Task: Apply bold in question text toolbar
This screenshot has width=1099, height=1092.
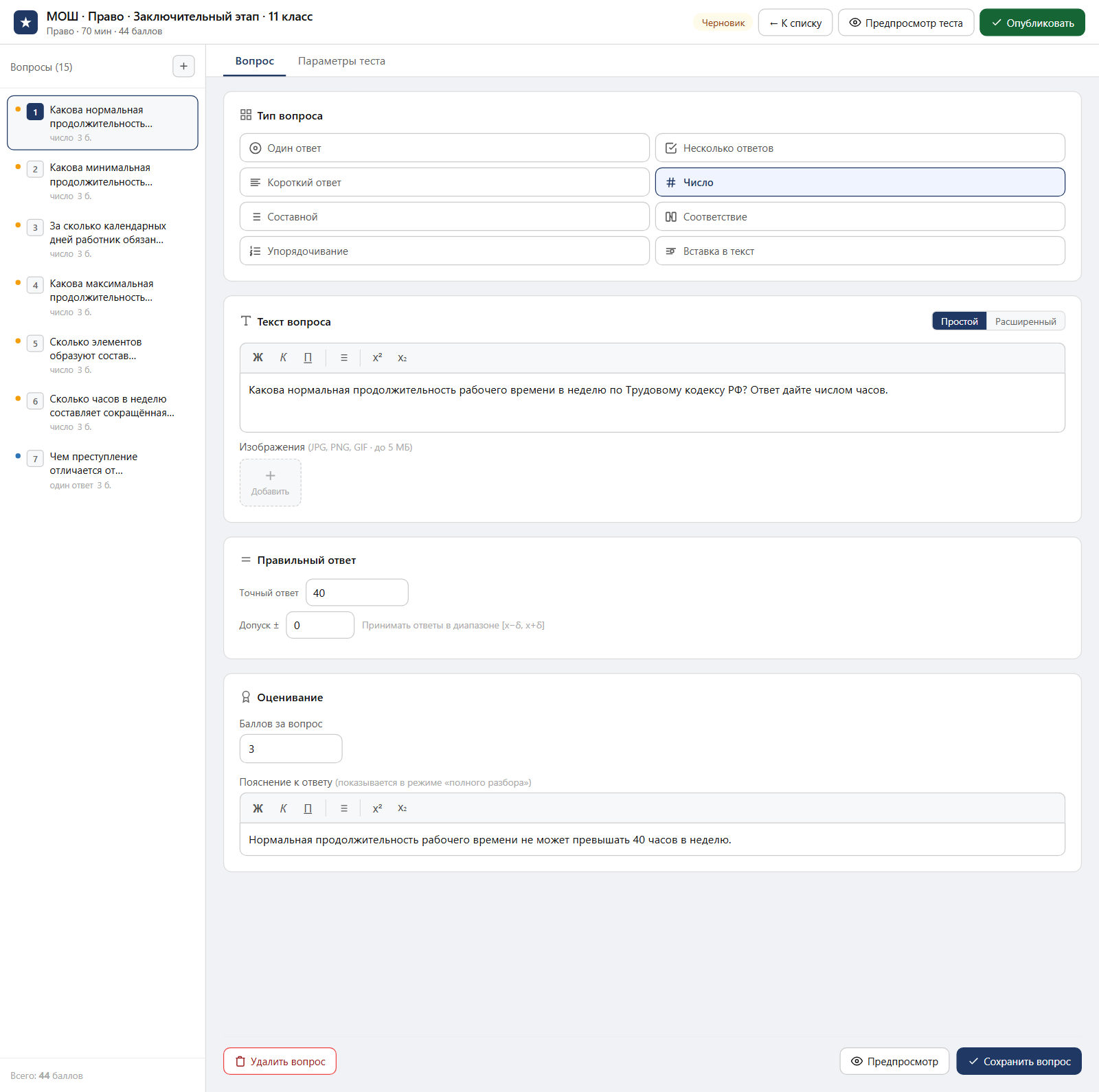Action: pyautogui.click(x=258, y=358)
